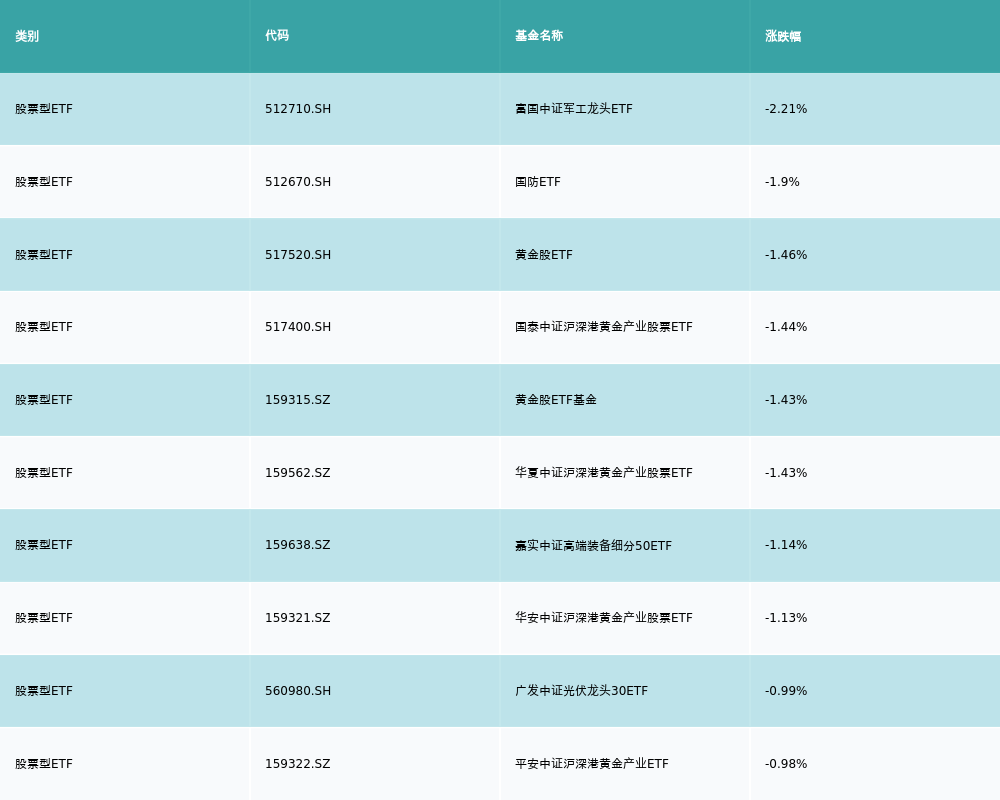Click 股票型ETF in the 512670.SH row
This screenshot has width=1000, height=800.
[x=44, y=182]
